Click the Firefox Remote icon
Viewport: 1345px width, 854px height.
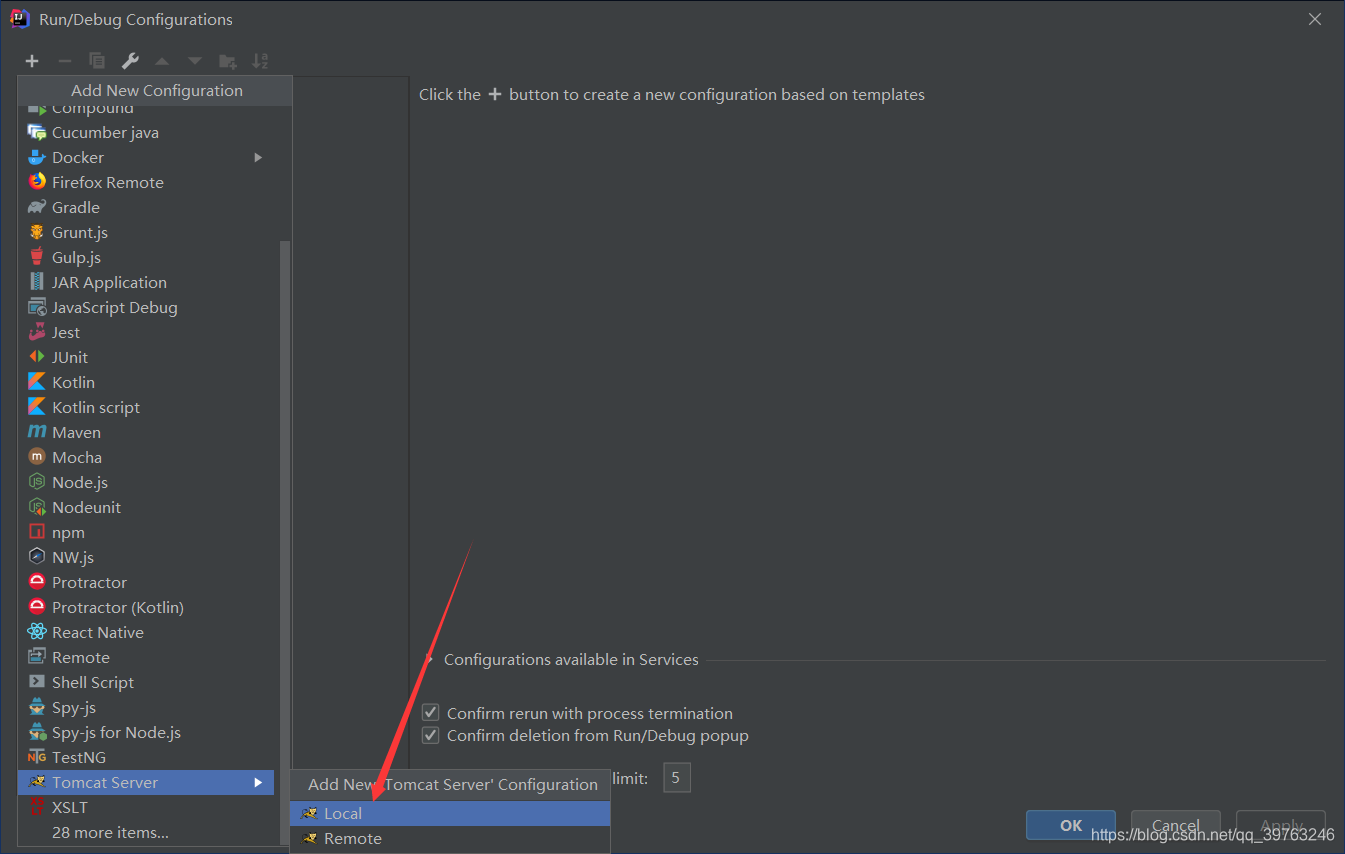[37, 182]
